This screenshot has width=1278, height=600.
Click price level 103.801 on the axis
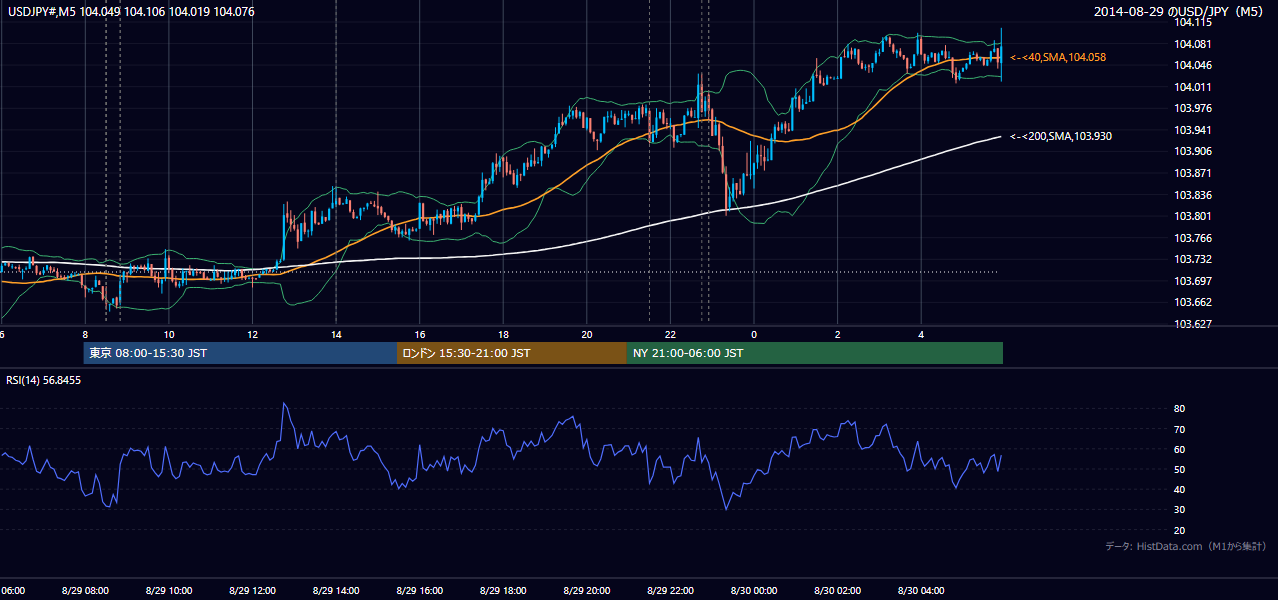pos(1193,216)
